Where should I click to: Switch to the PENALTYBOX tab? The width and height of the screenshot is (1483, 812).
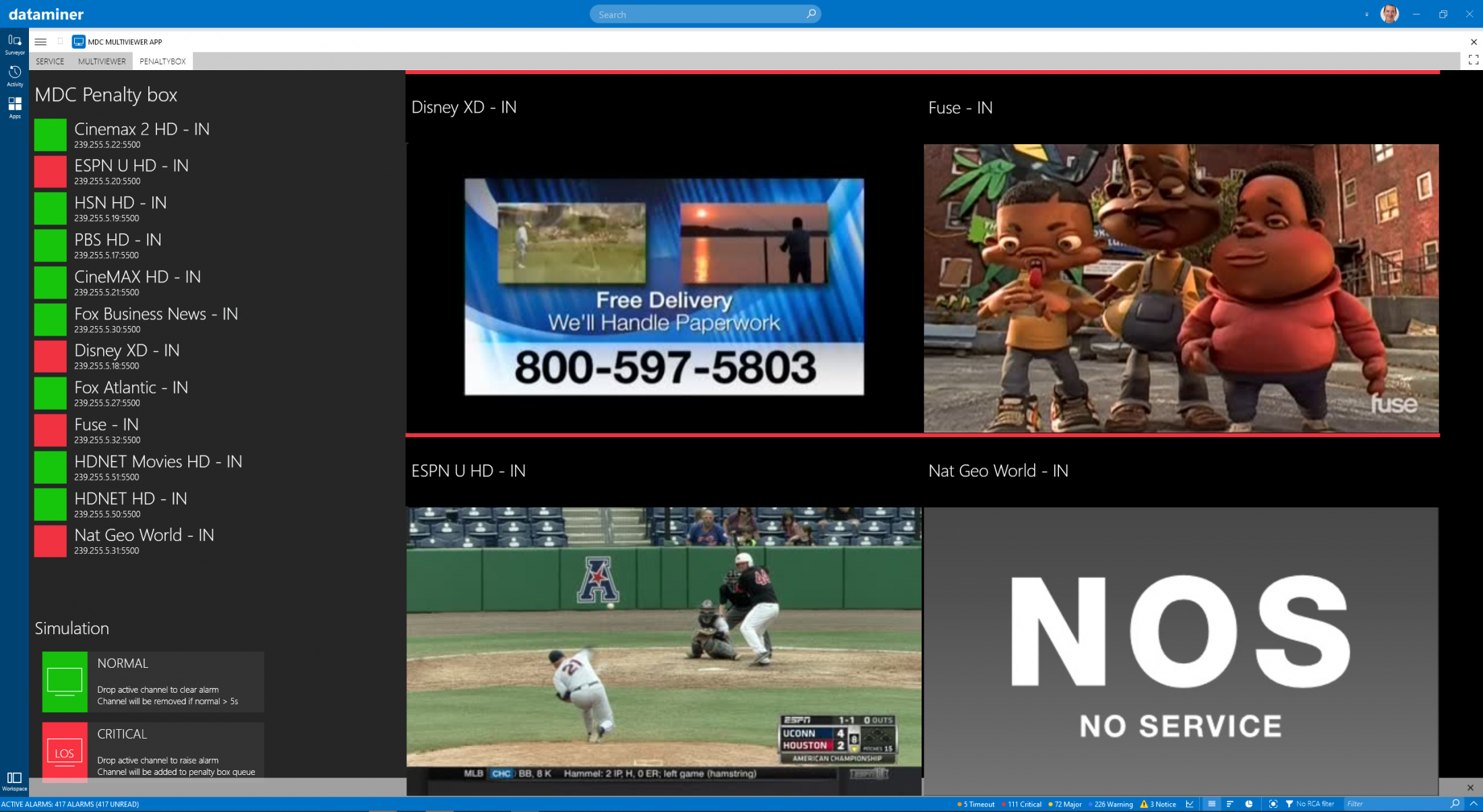(162, 61)
